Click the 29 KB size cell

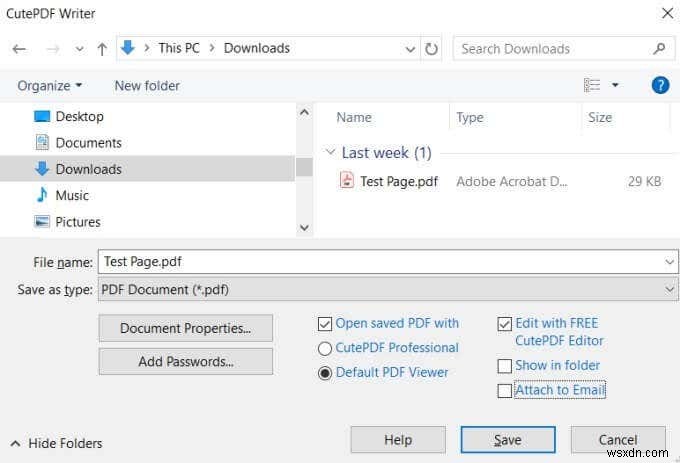pos(644,181)
